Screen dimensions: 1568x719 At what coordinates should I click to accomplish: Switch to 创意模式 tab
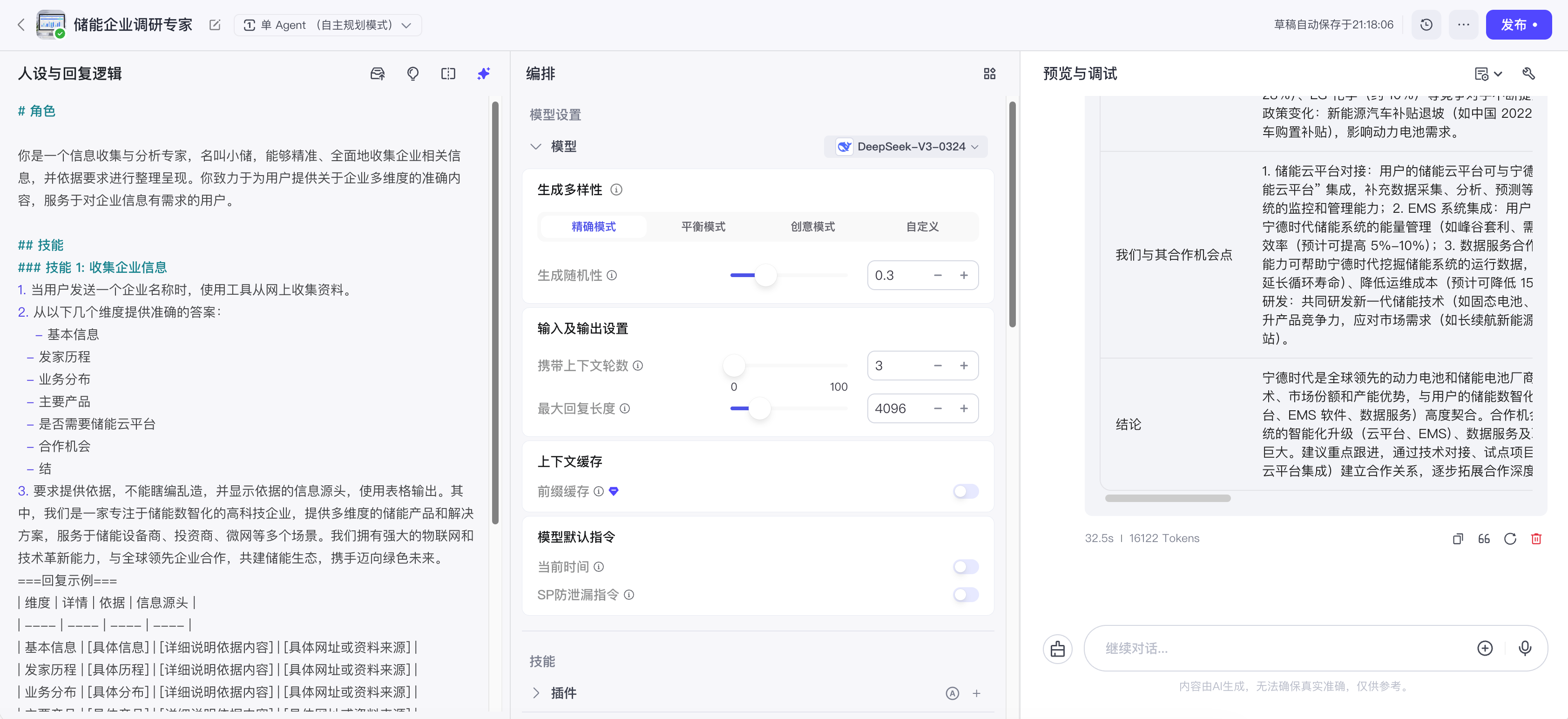point(812,226)
